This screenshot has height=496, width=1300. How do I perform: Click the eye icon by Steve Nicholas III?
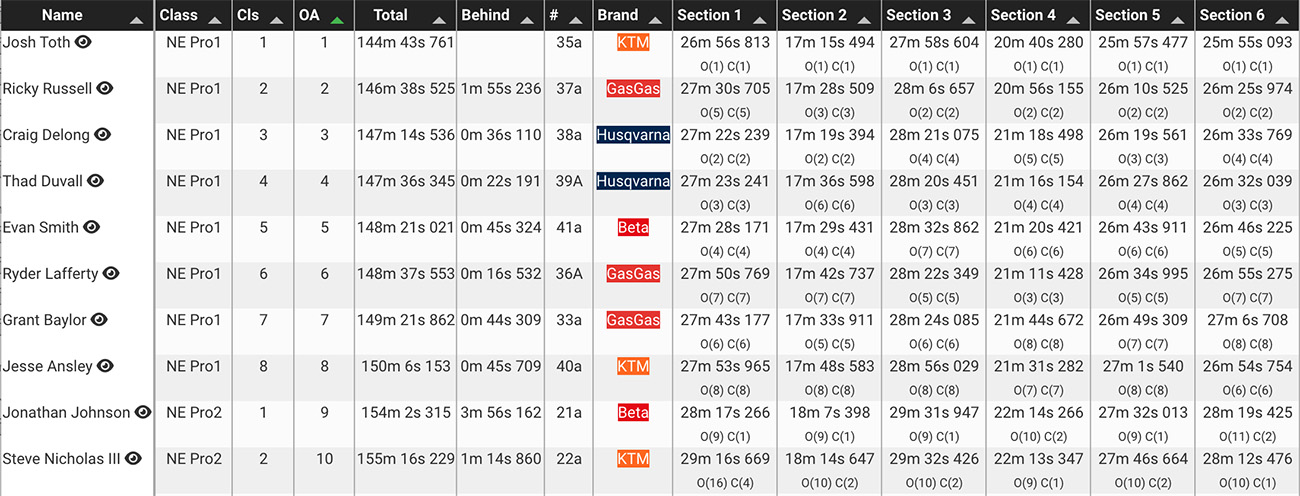(133, 458)
